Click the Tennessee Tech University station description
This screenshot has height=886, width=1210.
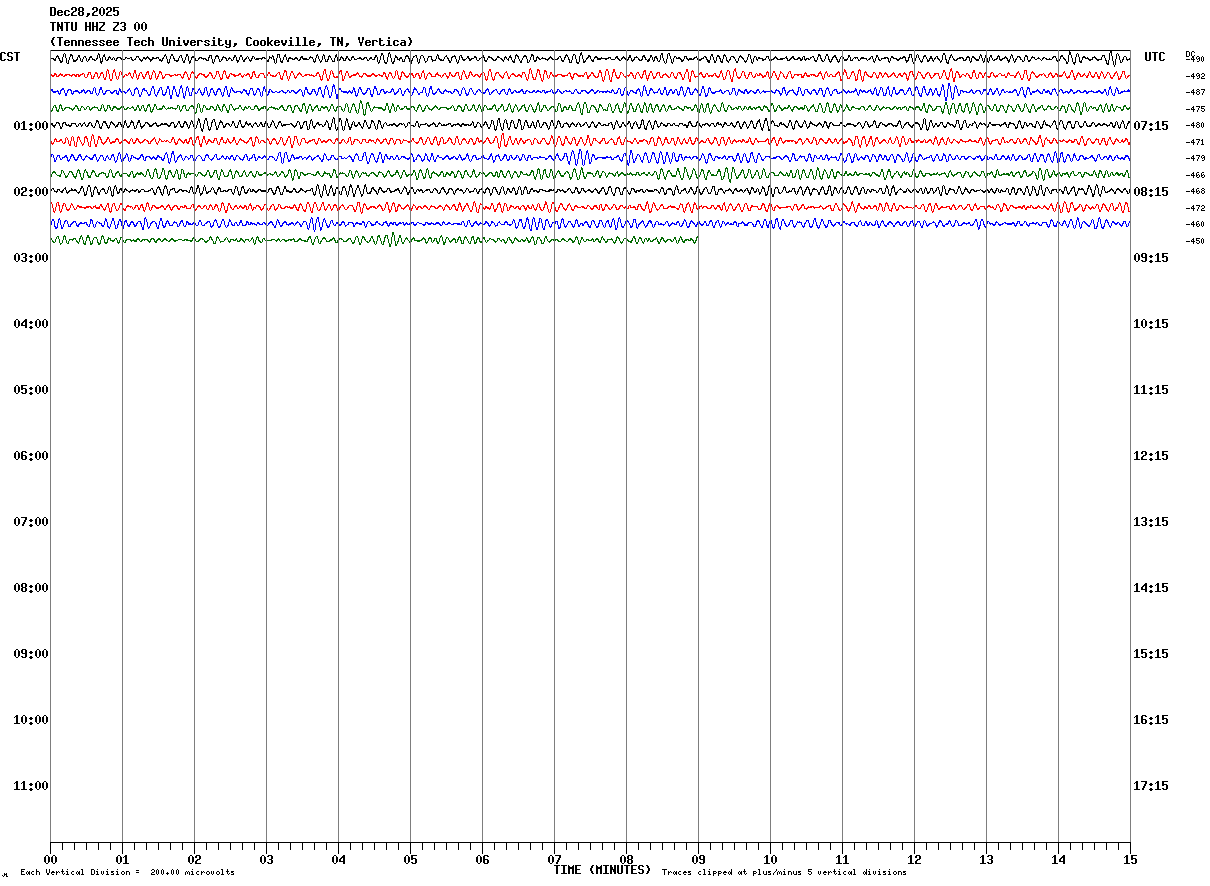(231, 42)
